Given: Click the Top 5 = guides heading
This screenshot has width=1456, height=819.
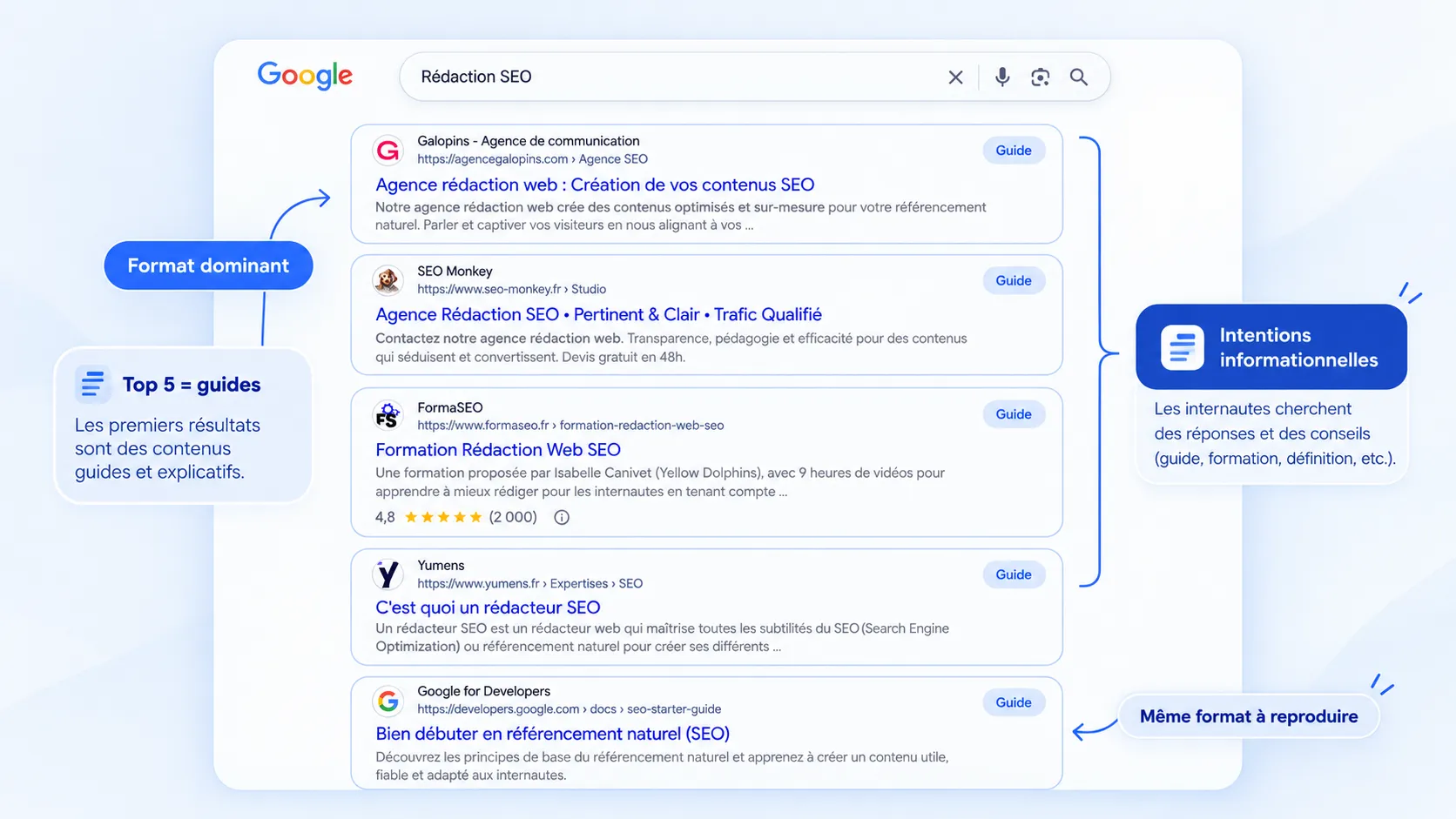Looking at the screenshot, I should pos(192,385).
